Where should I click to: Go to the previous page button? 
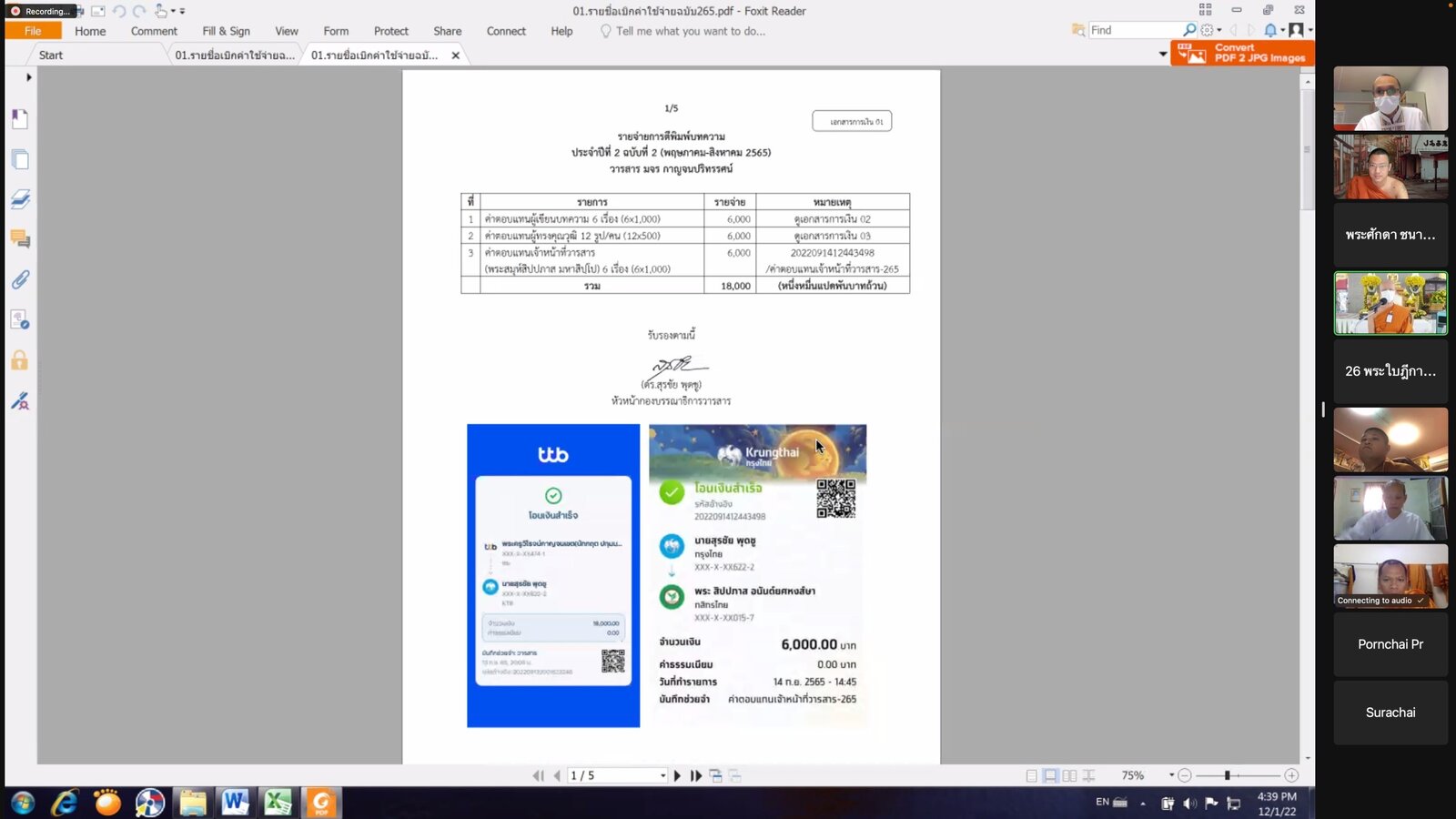coord(557,775)
